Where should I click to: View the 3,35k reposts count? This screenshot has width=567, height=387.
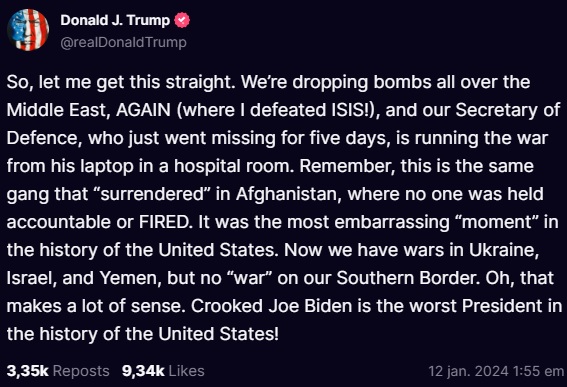[x=27, y=371]
